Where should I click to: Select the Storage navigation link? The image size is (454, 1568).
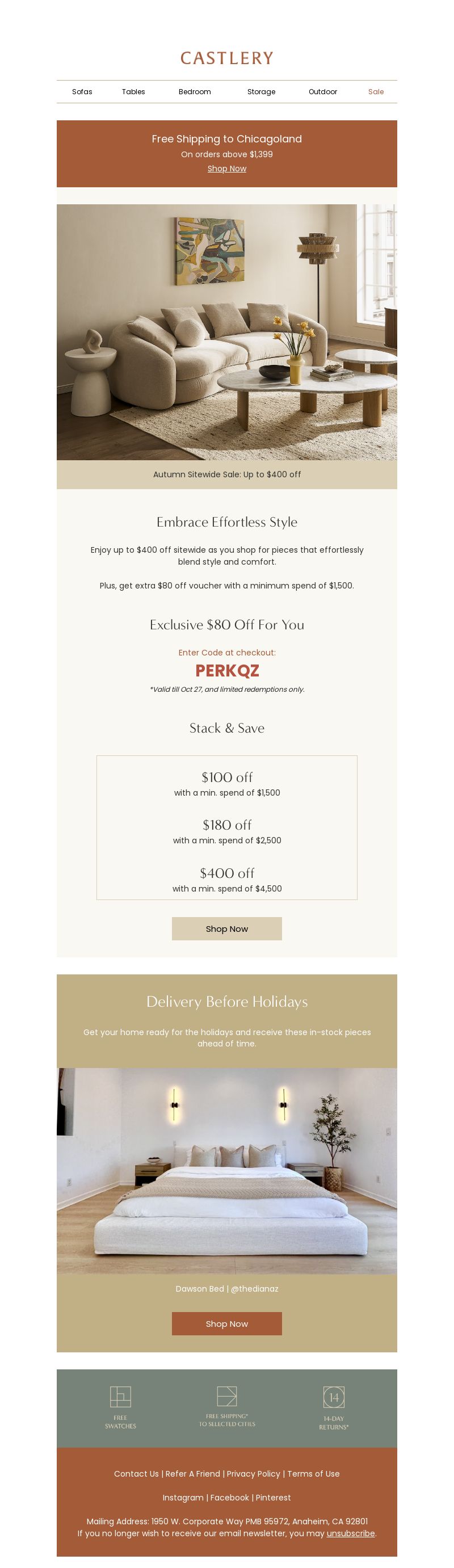(x=261, y=92)
